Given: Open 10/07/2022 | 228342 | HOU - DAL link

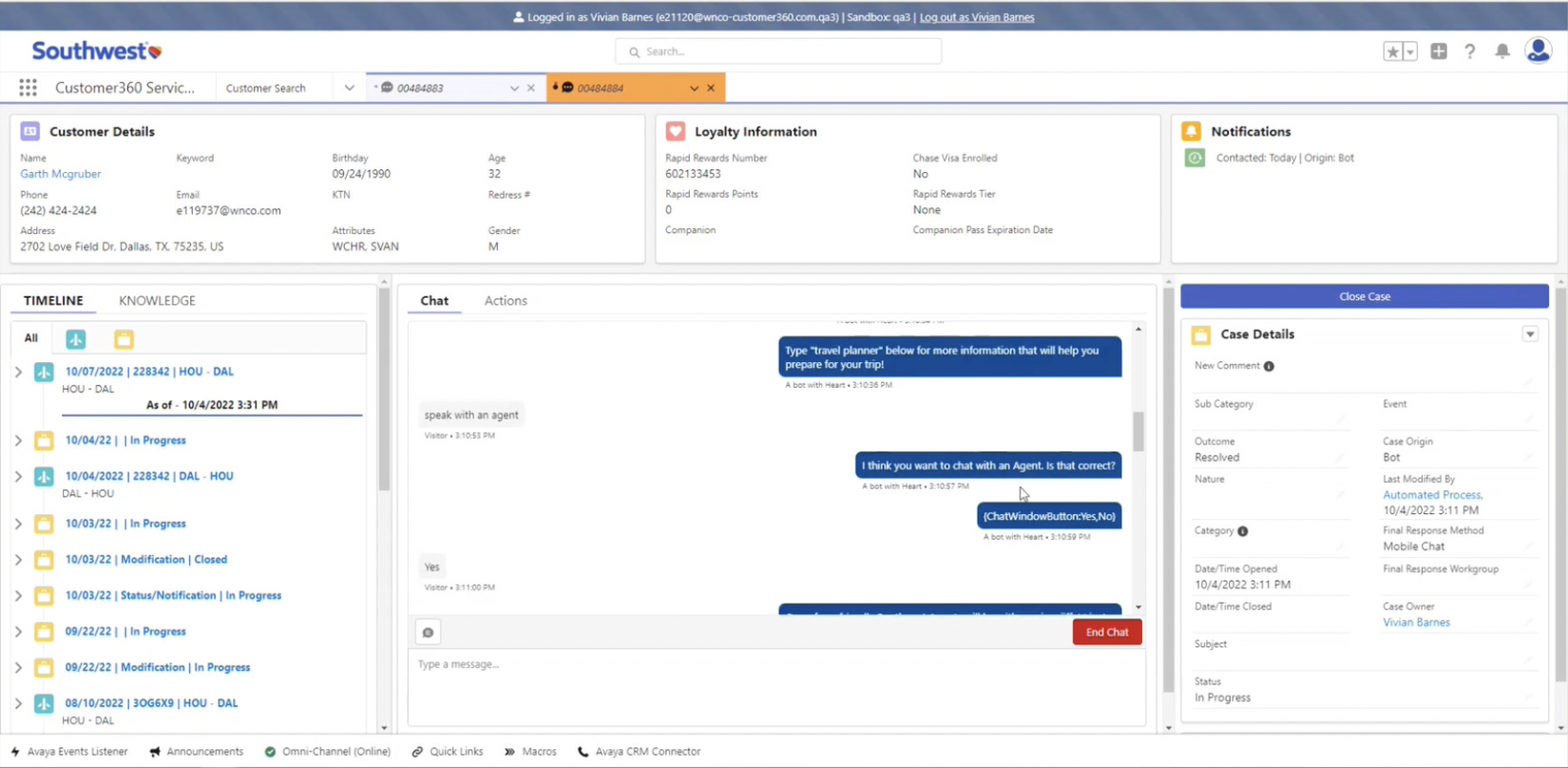Looking at the screenshot, I should point(149,372).
